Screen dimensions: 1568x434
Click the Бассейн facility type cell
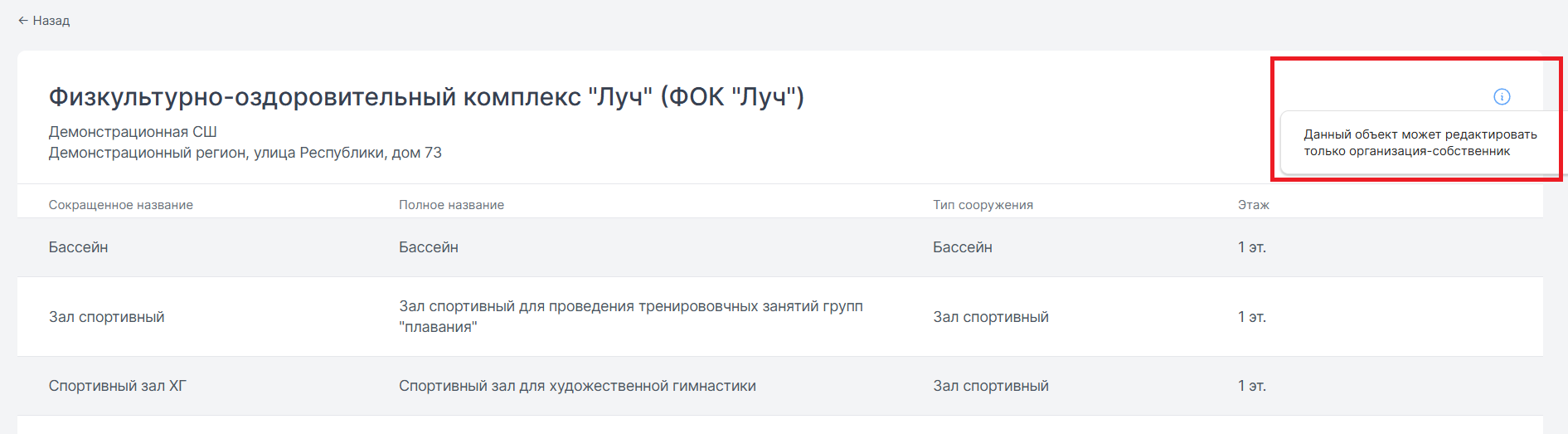coord(962,247)
